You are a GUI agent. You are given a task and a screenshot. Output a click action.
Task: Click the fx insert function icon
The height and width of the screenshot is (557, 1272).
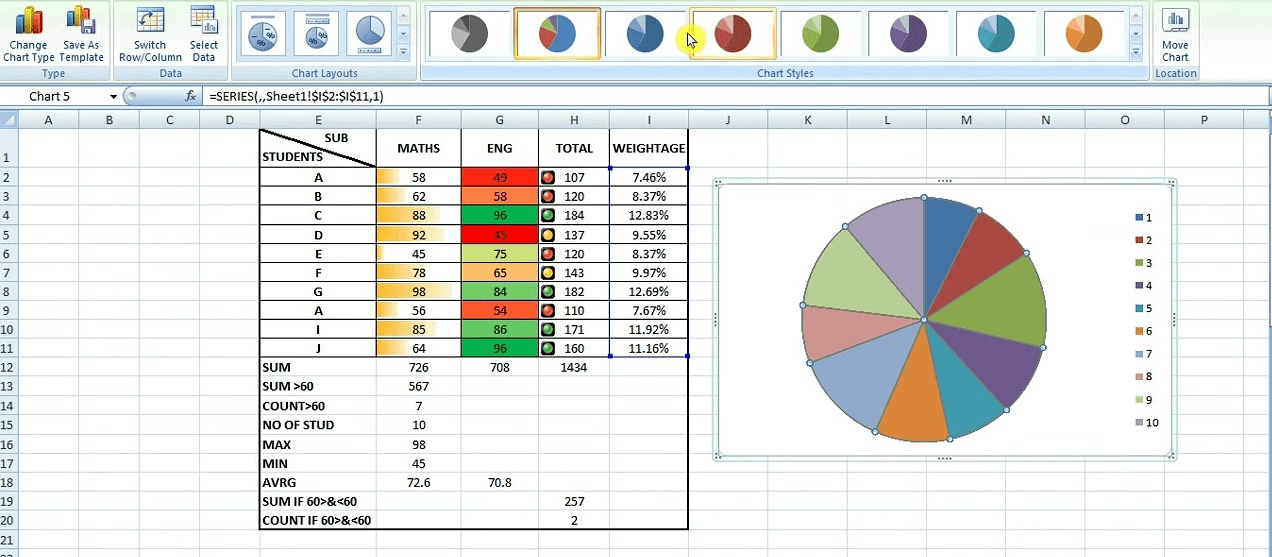191,96
